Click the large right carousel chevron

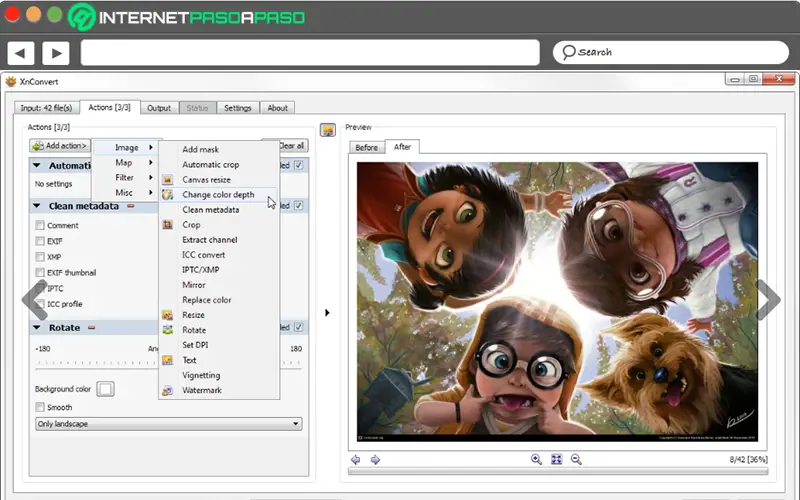tap(768, 299)
